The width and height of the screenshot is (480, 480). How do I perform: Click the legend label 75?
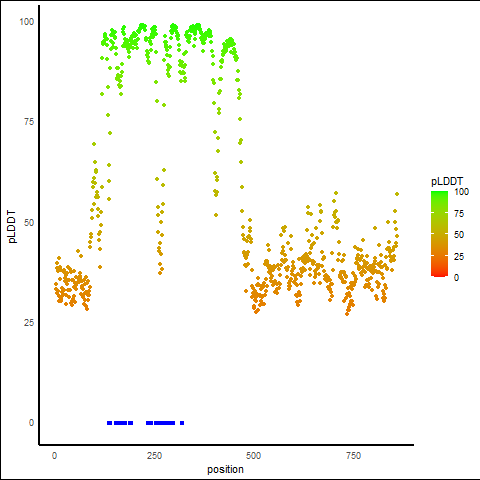tap(459, 214)
